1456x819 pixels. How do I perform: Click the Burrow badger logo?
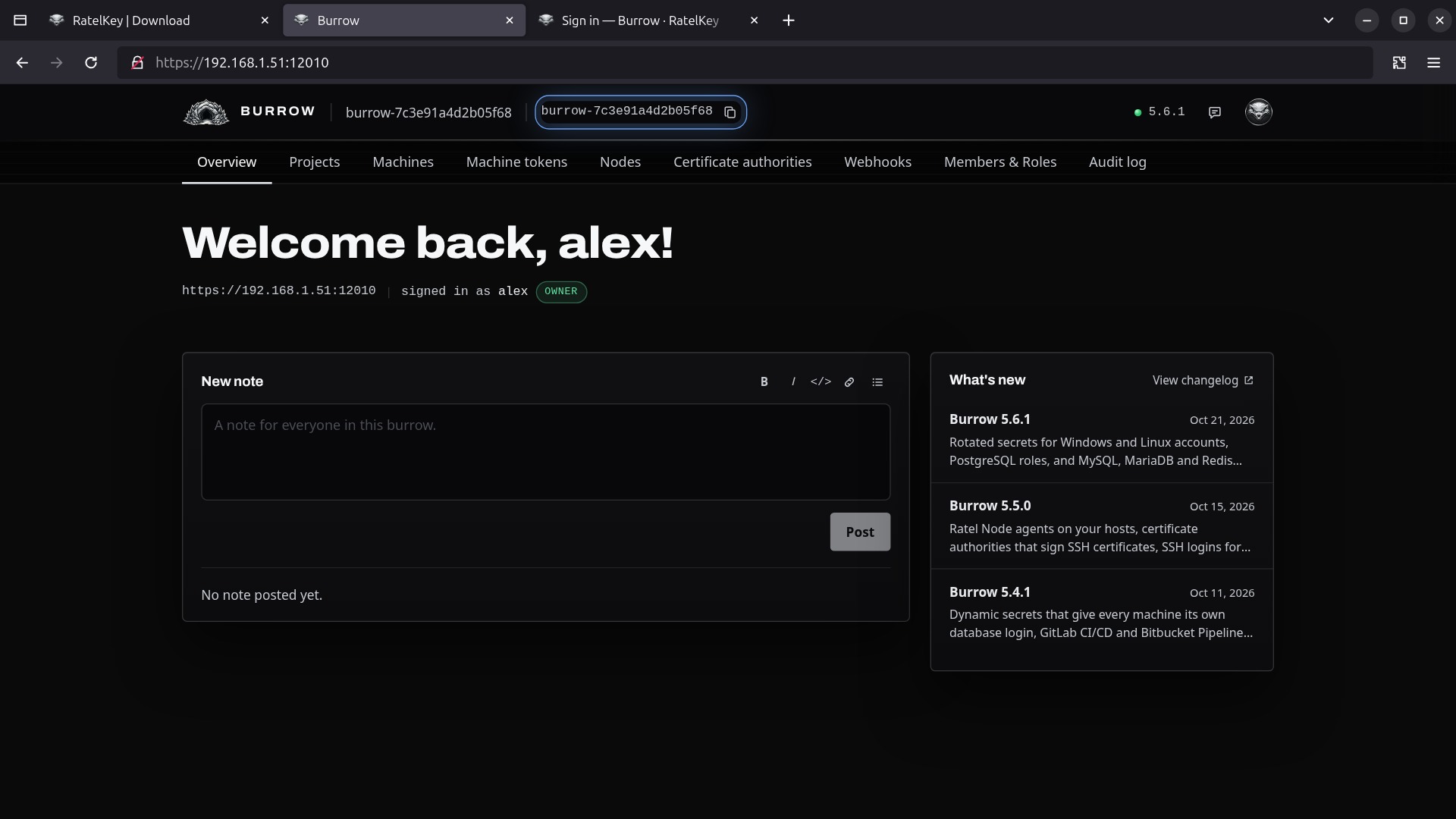click(206, 112)
